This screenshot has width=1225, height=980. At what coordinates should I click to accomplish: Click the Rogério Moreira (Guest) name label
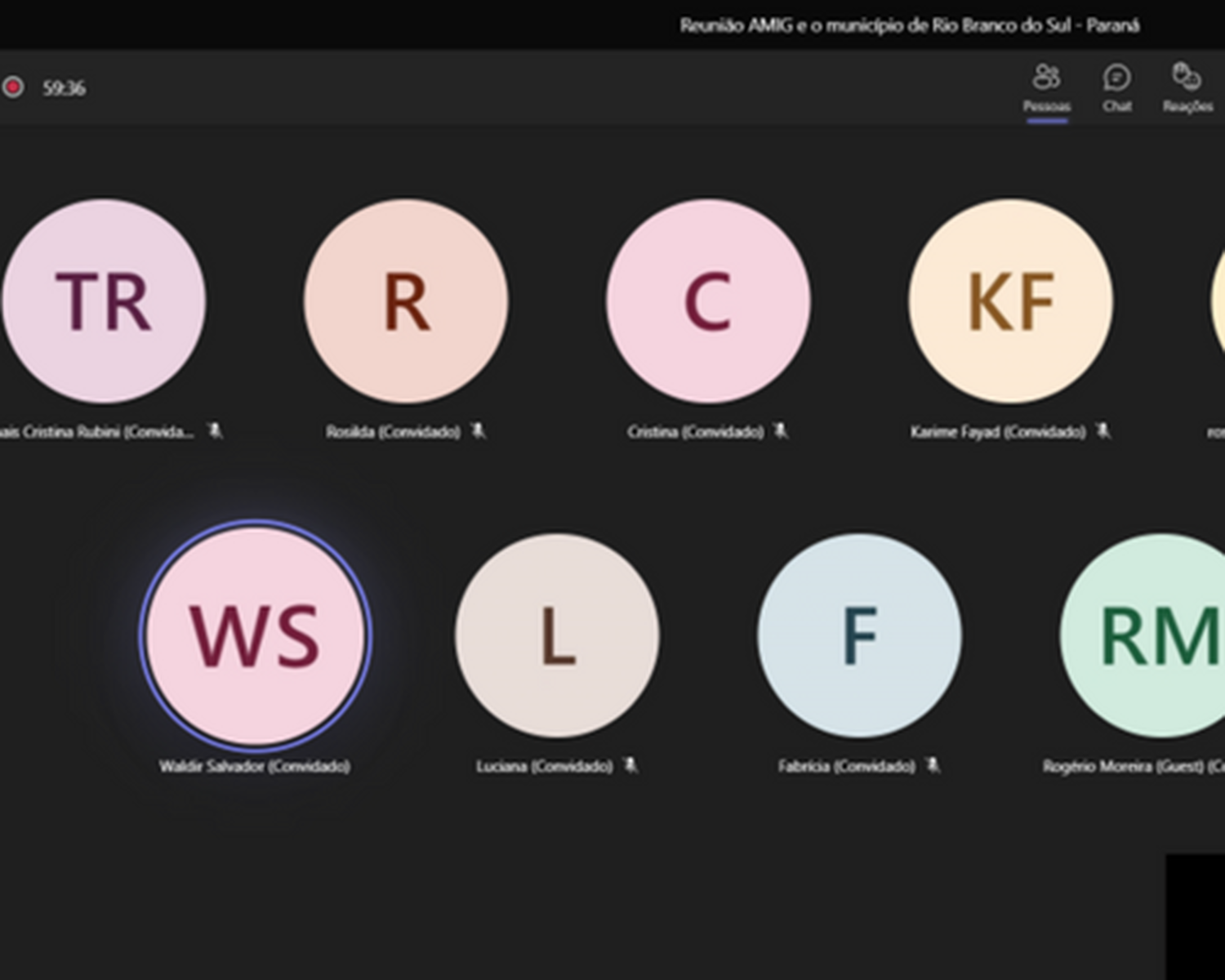point(1131,766)
